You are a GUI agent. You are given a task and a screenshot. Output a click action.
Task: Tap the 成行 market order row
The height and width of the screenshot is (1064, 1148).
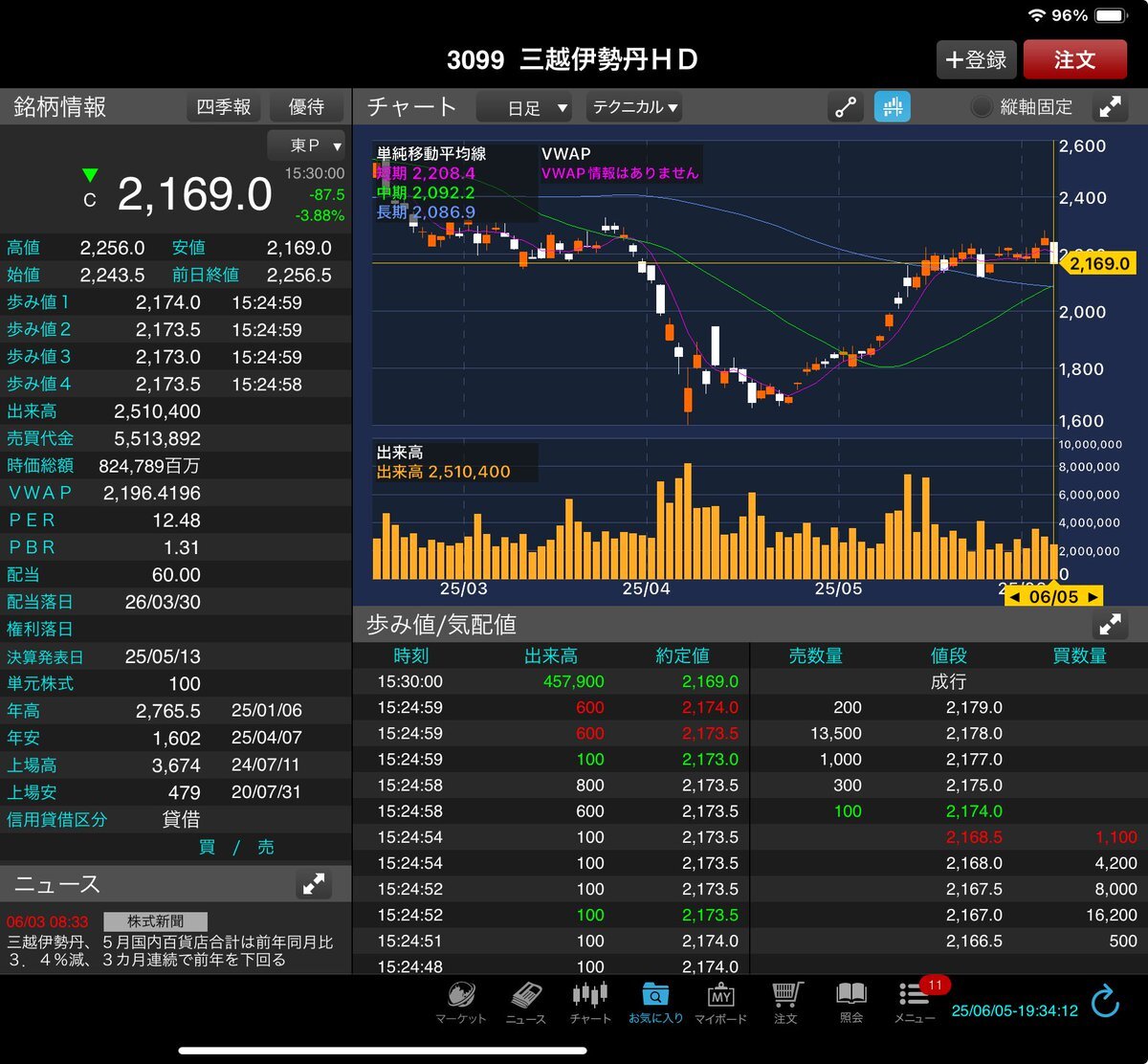tap(949, 681)
